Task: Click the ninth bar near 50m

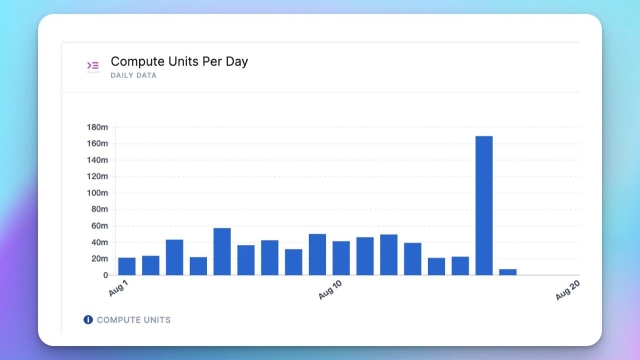Action: pos(317,254)
